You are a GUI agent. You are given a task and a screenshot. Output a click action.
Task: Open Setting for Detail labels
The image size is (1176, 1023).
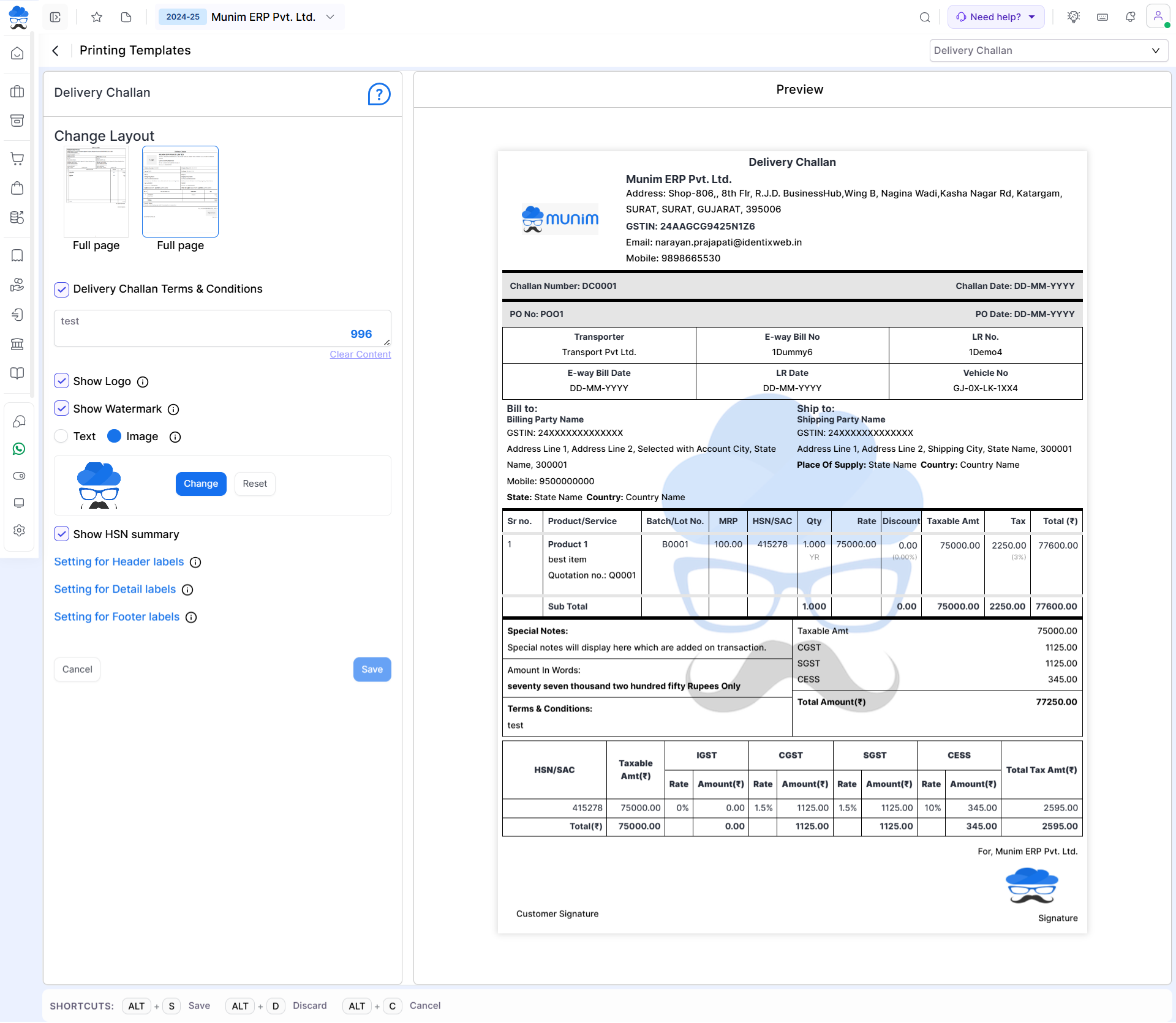[x=115, y=590]
